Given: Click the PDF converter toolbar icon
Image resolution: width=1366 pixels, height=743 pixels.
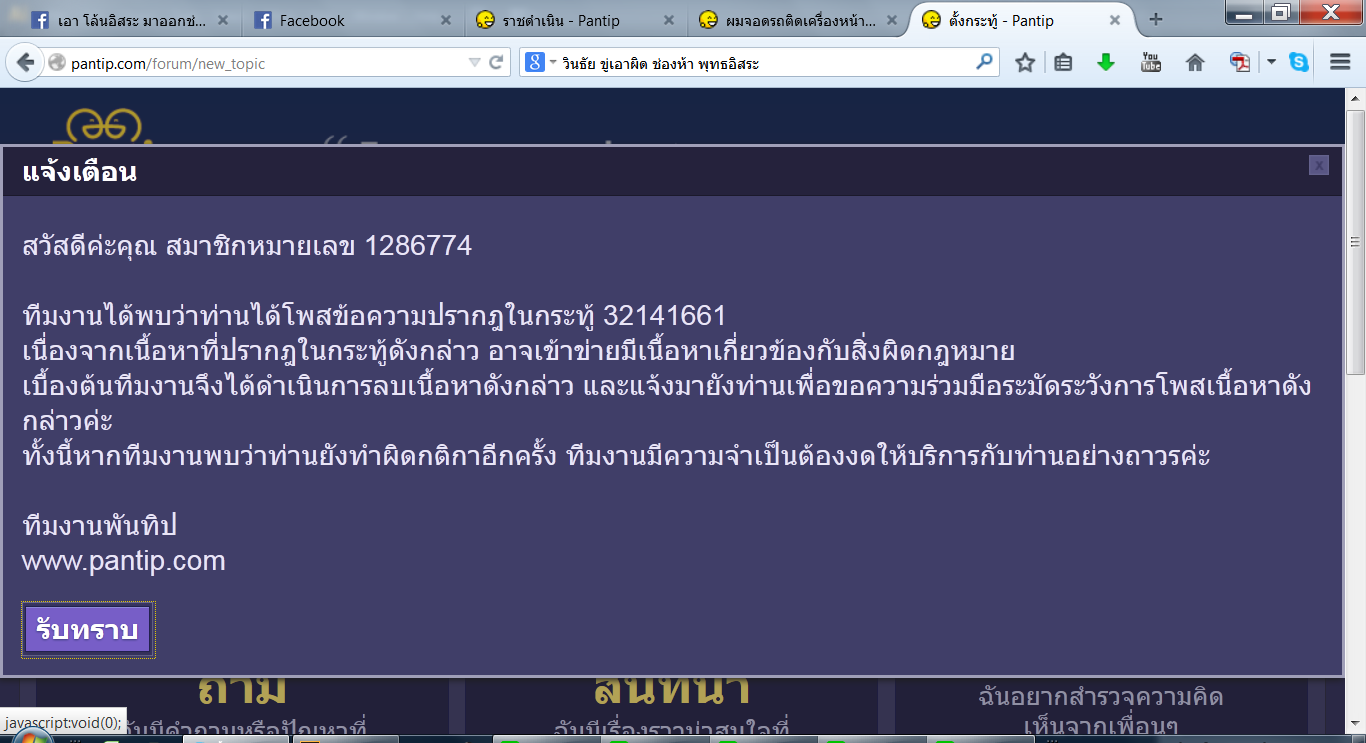Looking at the screenshot, I should pyautogui.click(x=1240, y=63).
